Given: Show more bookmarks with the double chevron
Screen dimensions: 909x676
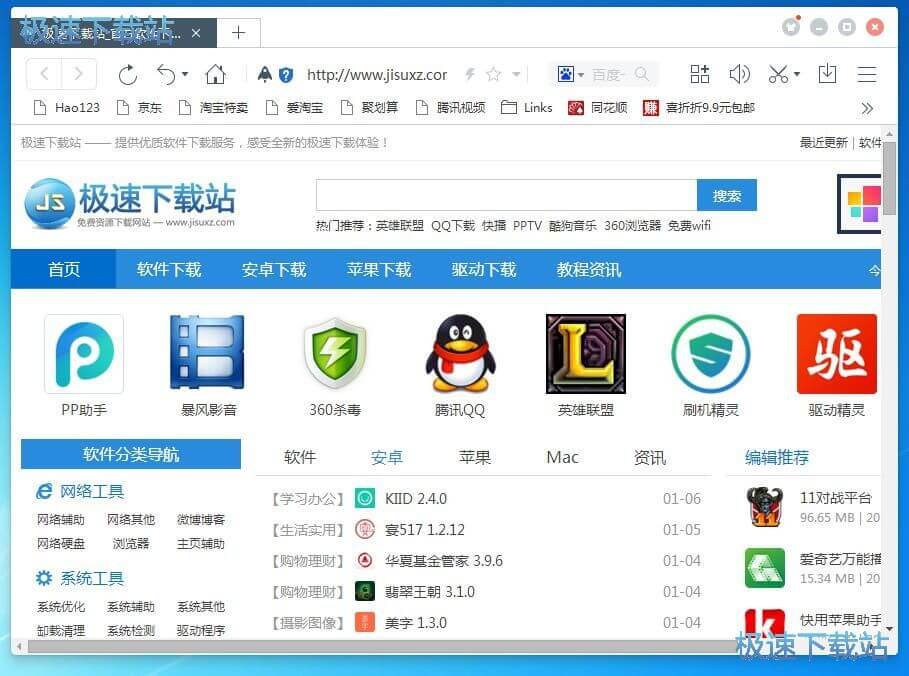Looking at the screenshot, I should [x=867, y=108].
